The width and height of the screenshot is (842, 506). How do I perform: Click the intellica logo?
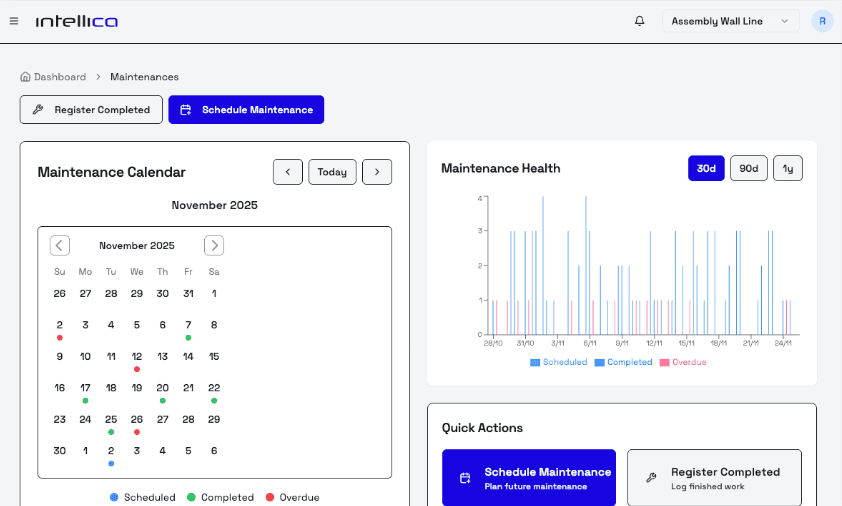click(76, 21)
